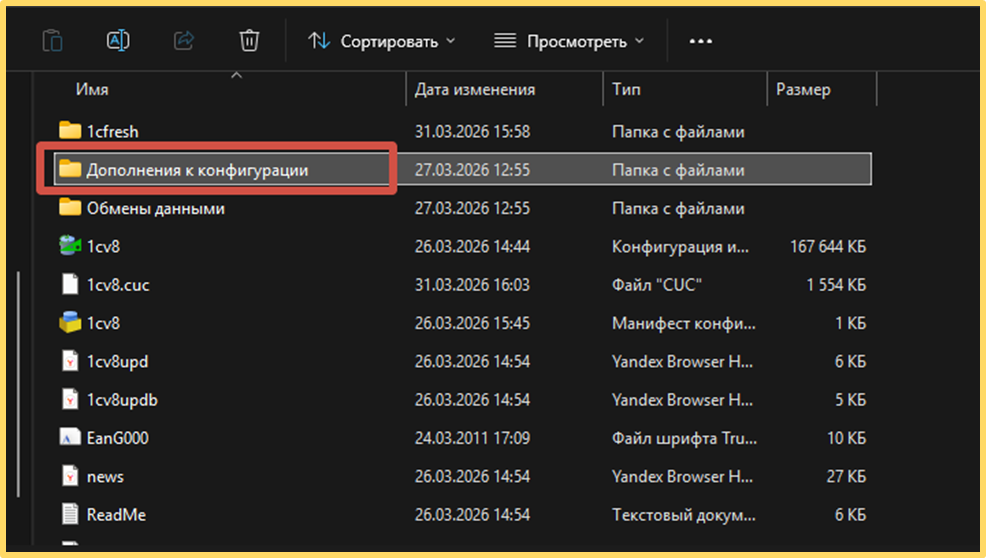Viewport: 986px width, 558px height.
Task: Click the date 31.03.2026 16:03
Action: click(x=472, y=285)
